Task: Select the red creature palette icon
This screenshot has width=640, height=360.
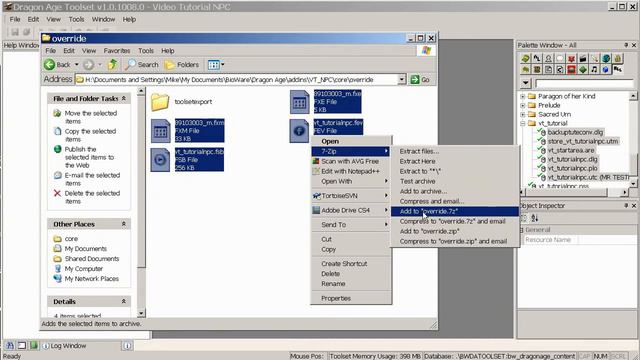Action: [571, 58]
